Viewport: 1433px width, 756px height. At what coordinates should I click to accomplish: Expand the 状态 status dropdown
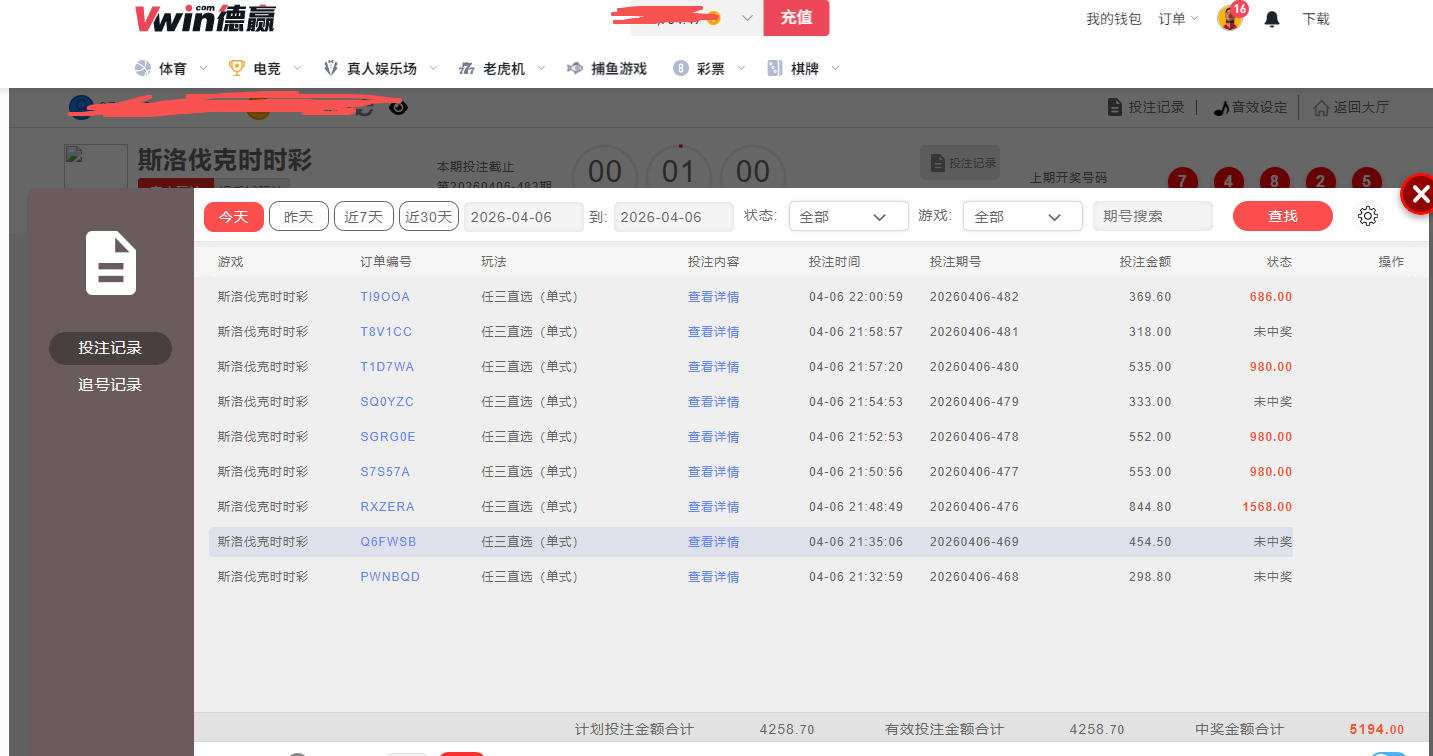click(848, 217)
